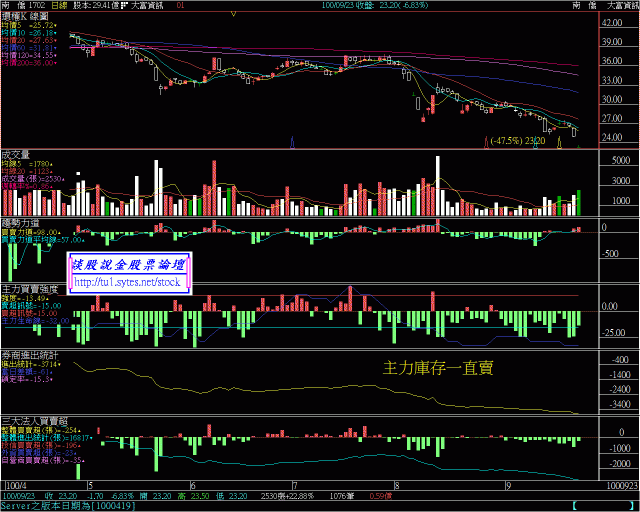Screen dimensions: 640x512
Task: Expand the 進出統計 -3714 value arrow
Action: coord(59,364)
